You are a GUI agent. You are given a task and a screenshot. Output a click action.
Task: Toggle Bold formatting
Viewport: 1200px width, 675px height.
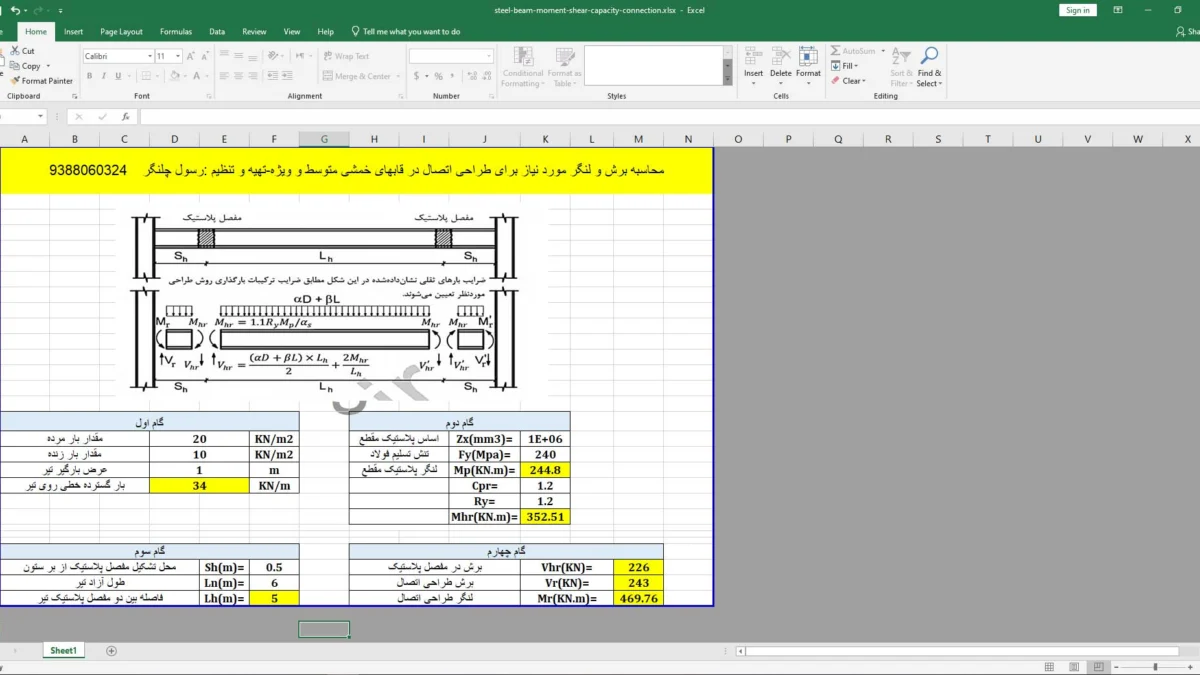pyautogui.click(x=90, y=76)
